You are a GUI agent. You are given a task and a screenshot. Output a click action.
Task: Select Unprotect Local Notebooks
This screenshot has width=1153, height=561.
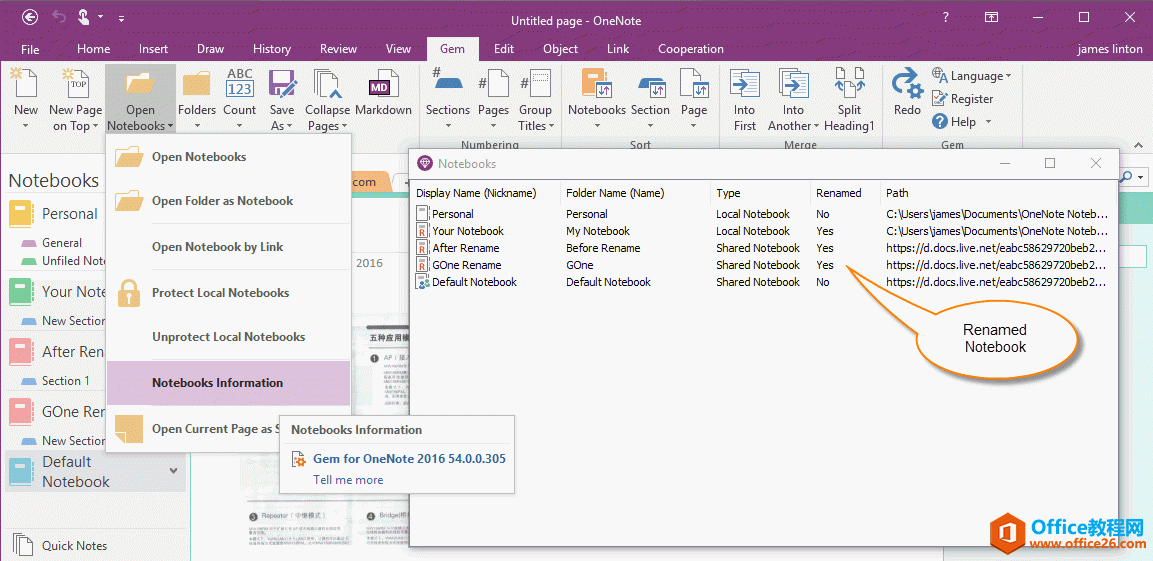point(228,337)
